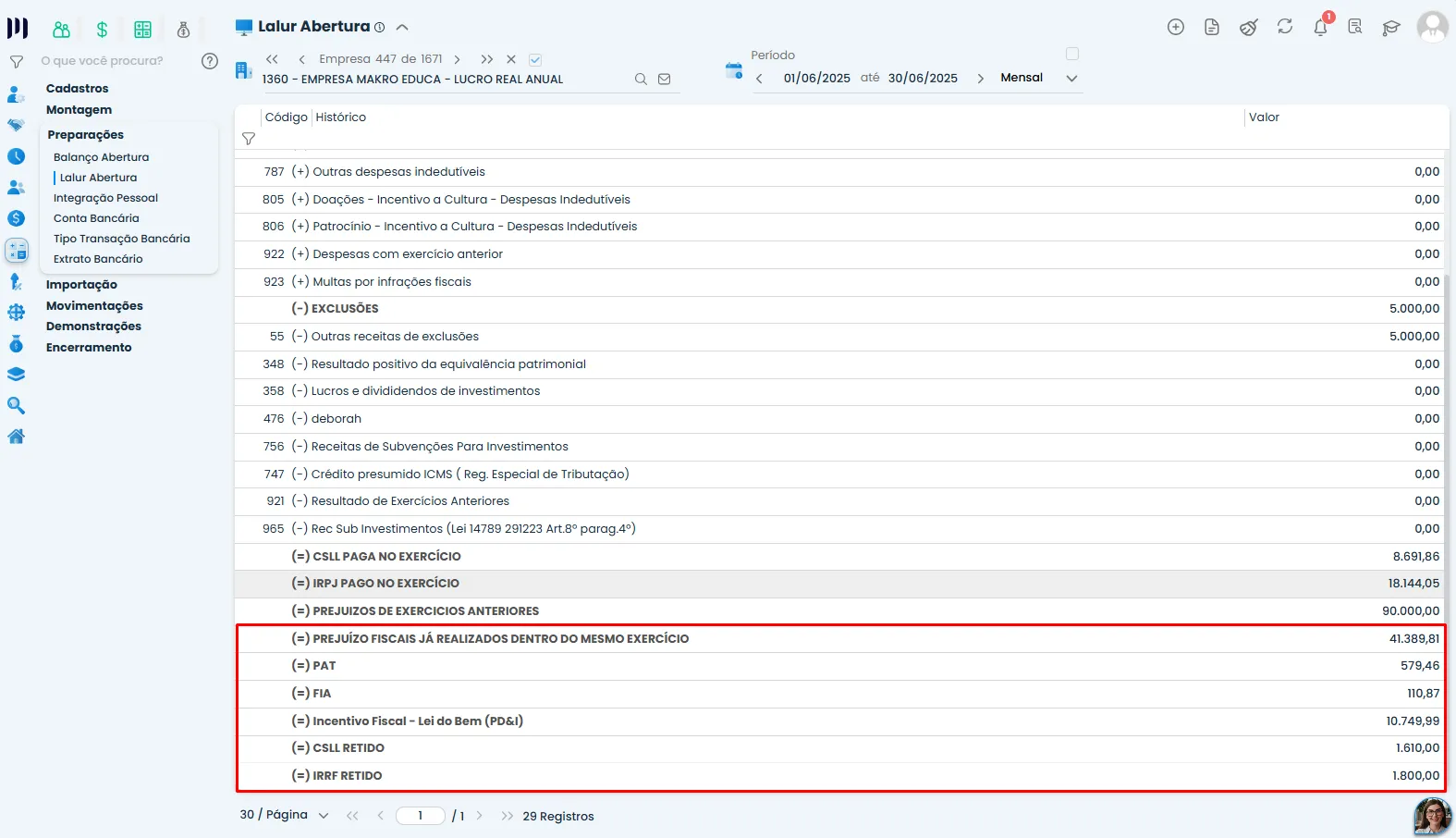Click the notification bell icon
The image size is (1456, 838).
[x=1320, y=27]
